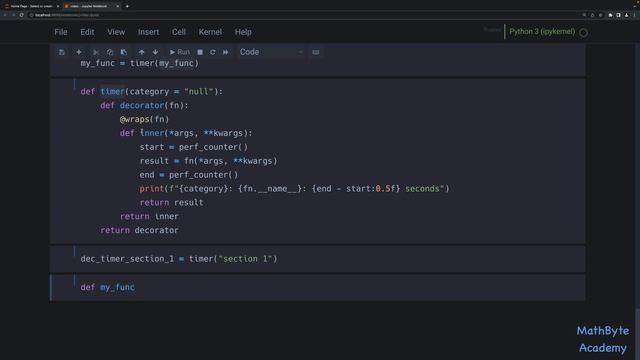640x360 pixels.
Task: Interrupt the kernel with stop icon
Action: 200,52
